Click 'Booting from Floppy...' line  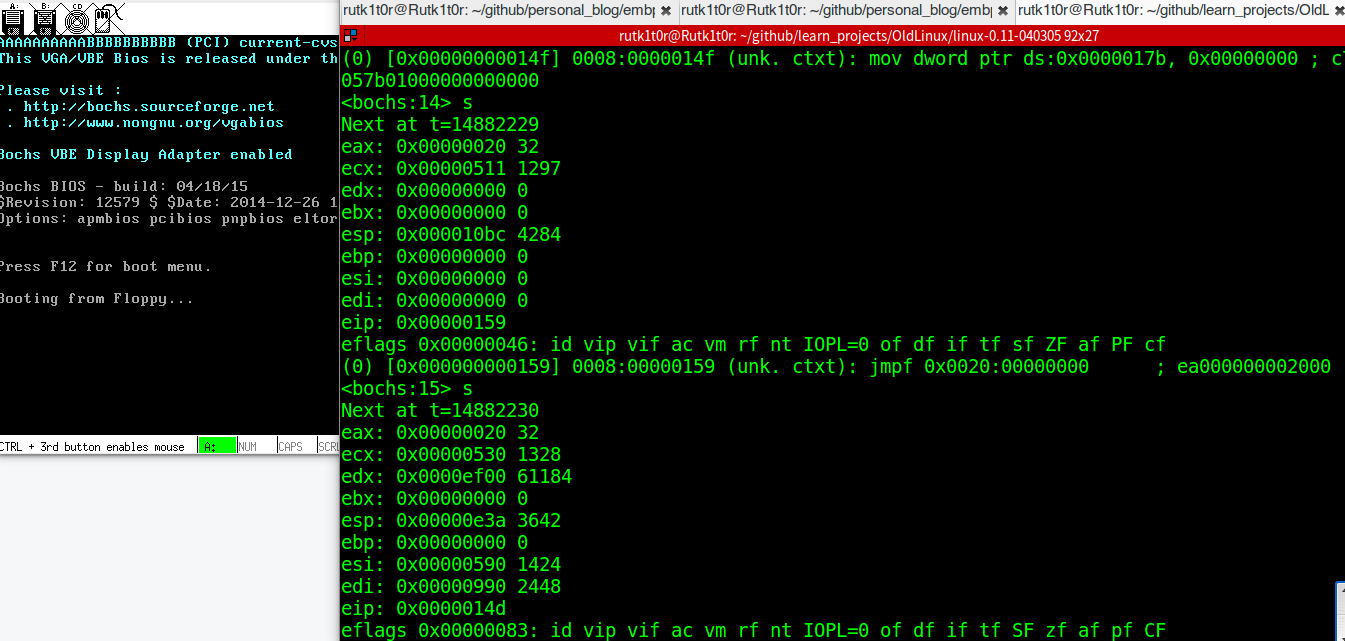point(97,298)
